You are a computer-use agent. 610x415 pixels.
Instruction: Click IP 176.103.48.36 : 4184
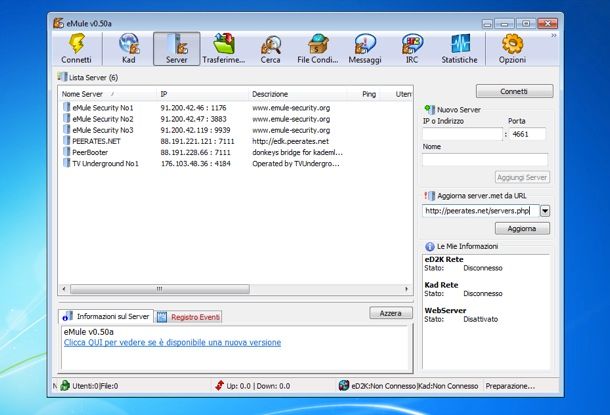[195, 164]
